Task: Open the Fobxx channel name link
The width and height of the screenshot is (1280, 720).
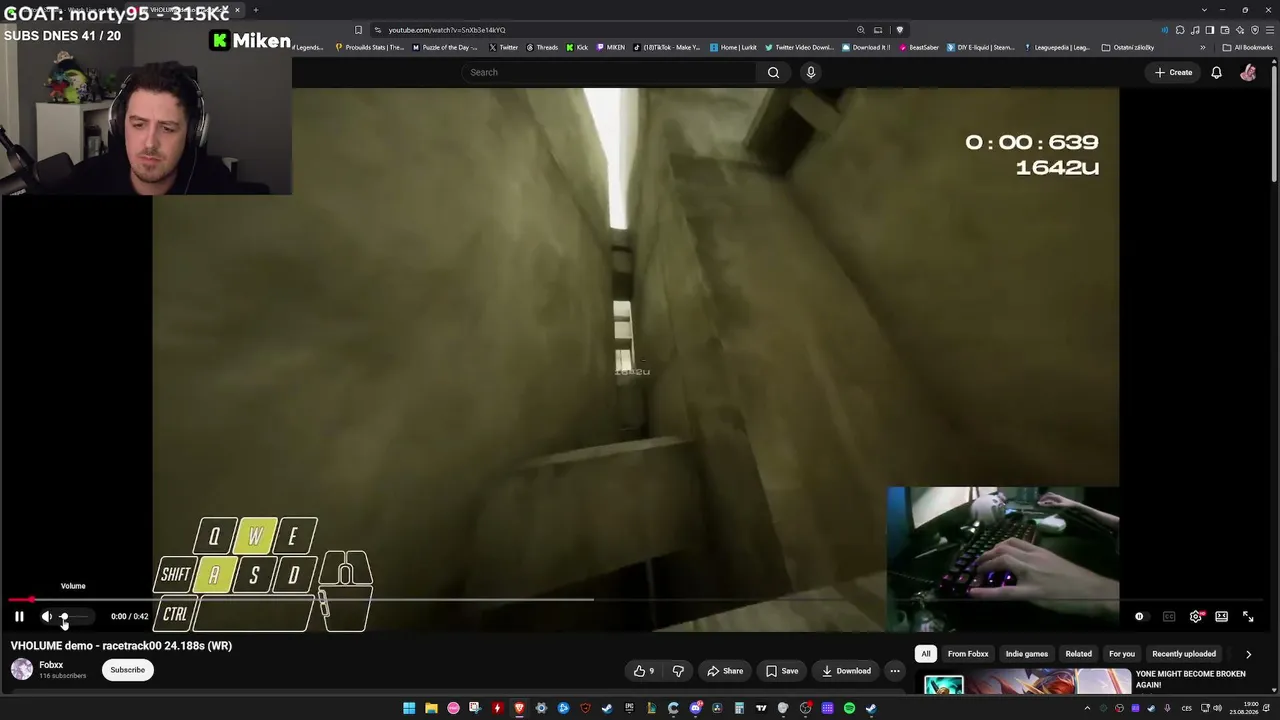Action: [x=51, y=665]
